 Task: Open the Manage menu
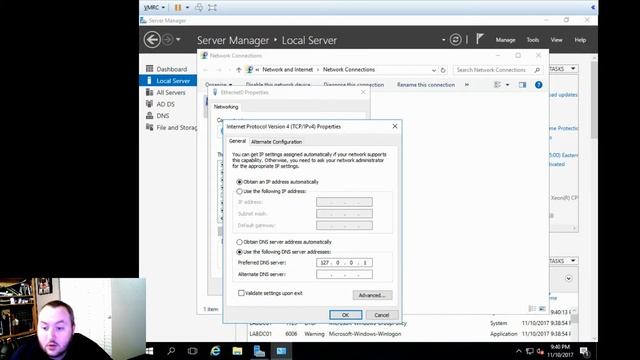pos(505,40)
